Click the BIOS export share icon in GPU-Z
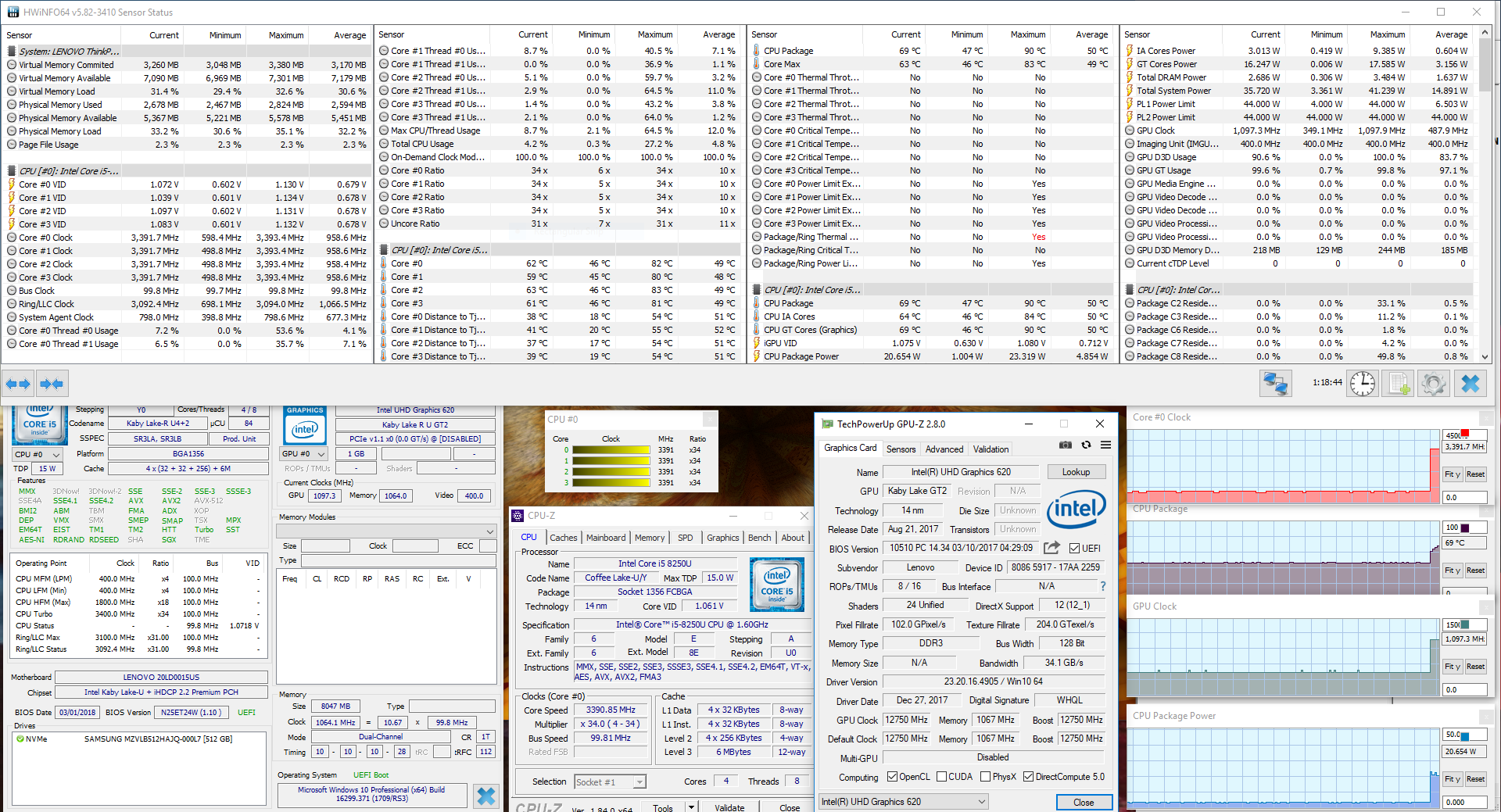 (1052, 548)
